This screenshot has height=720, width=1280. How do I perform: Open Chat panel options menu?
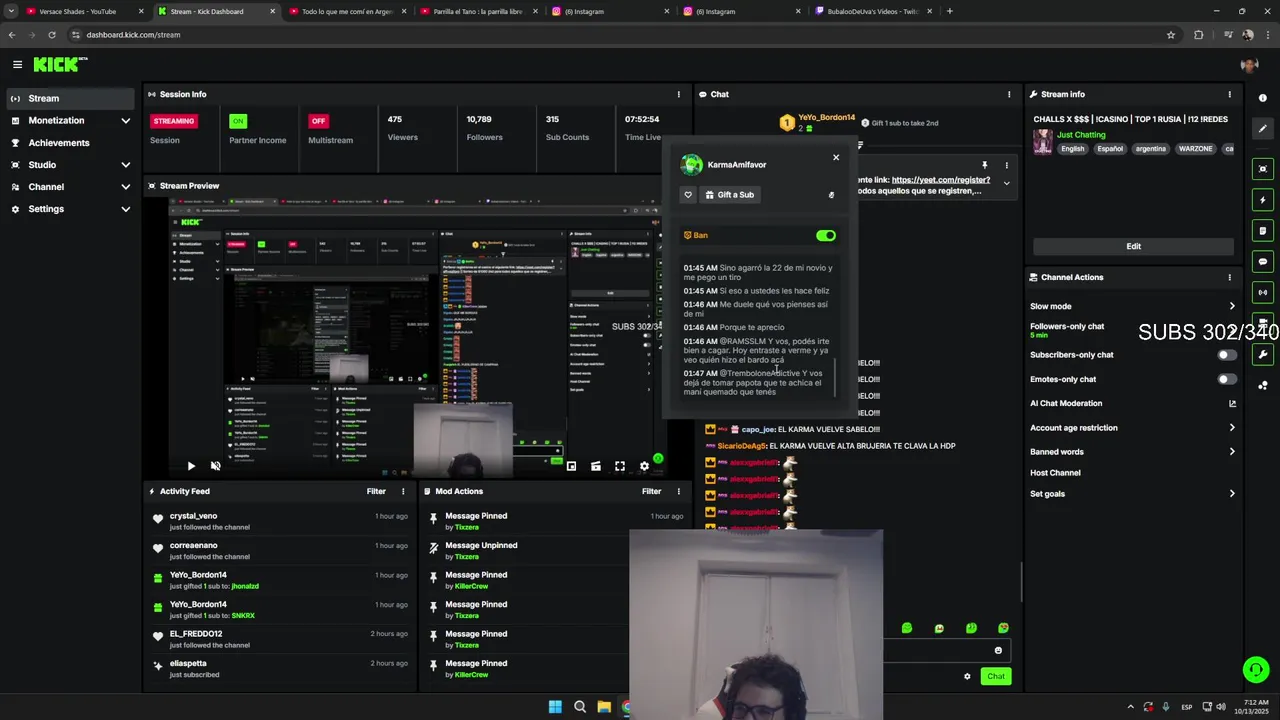(1008, 94)
